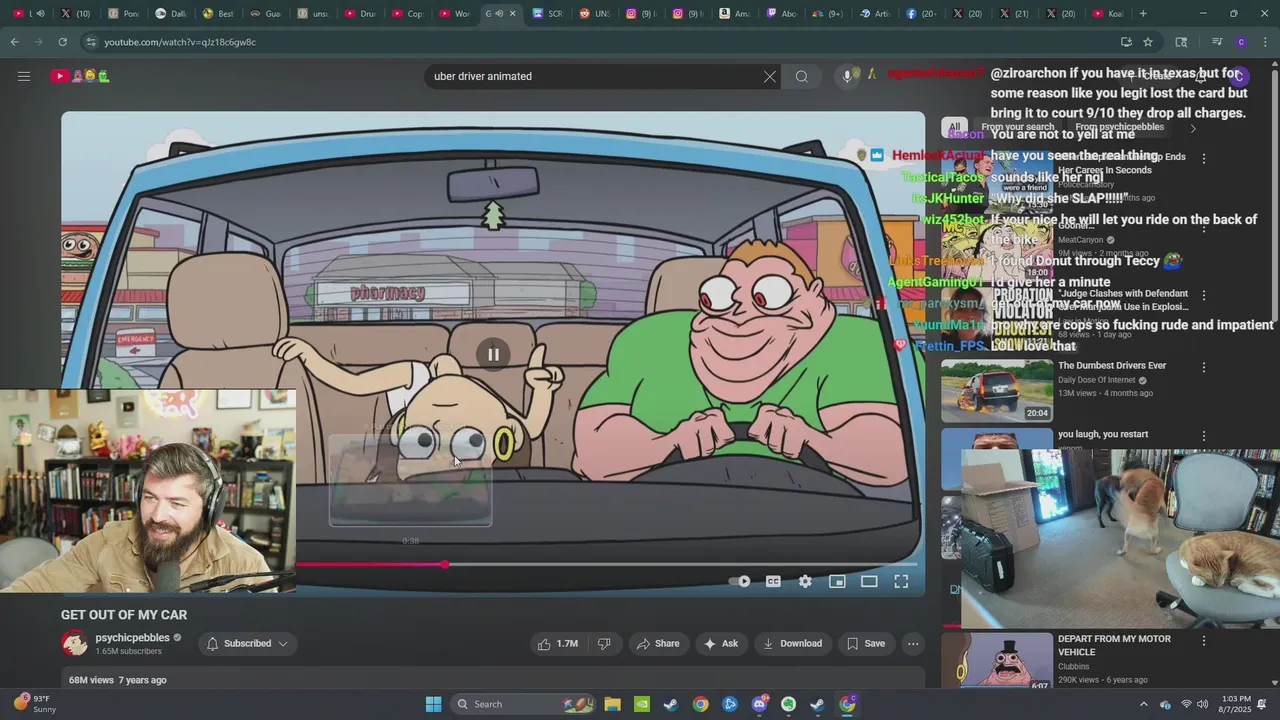Switch to the SCR browser tab
Viewport: 1280px width, 720px height.
point(548,14)
